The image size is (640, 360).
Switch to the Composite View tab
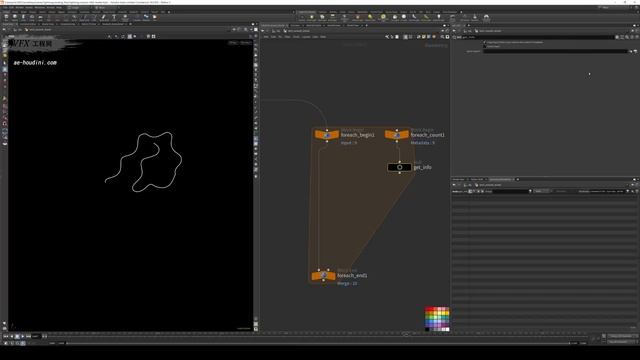[68, 24]
